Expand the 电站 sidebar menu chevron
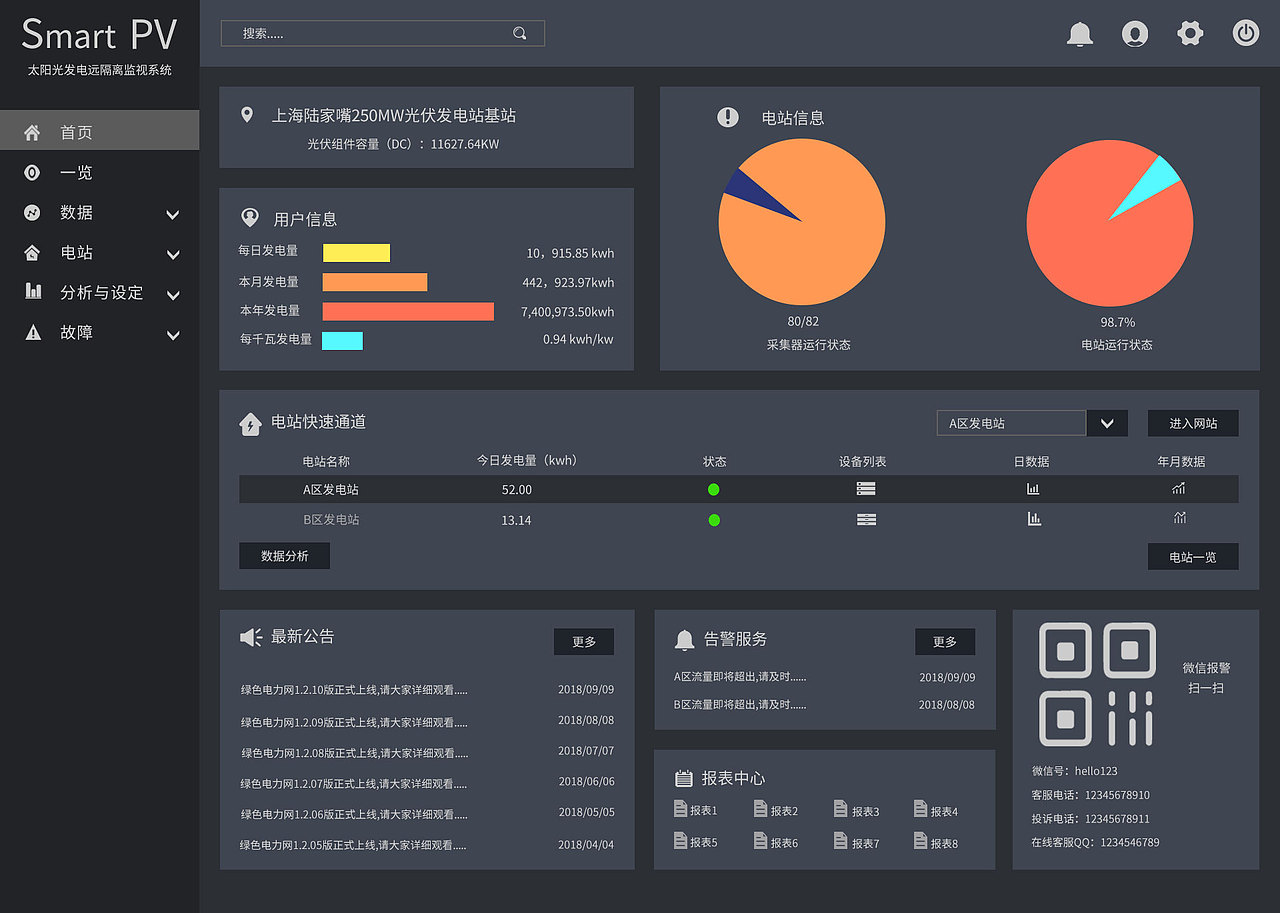Viewport: 1280px width, 913px height. 173,255
